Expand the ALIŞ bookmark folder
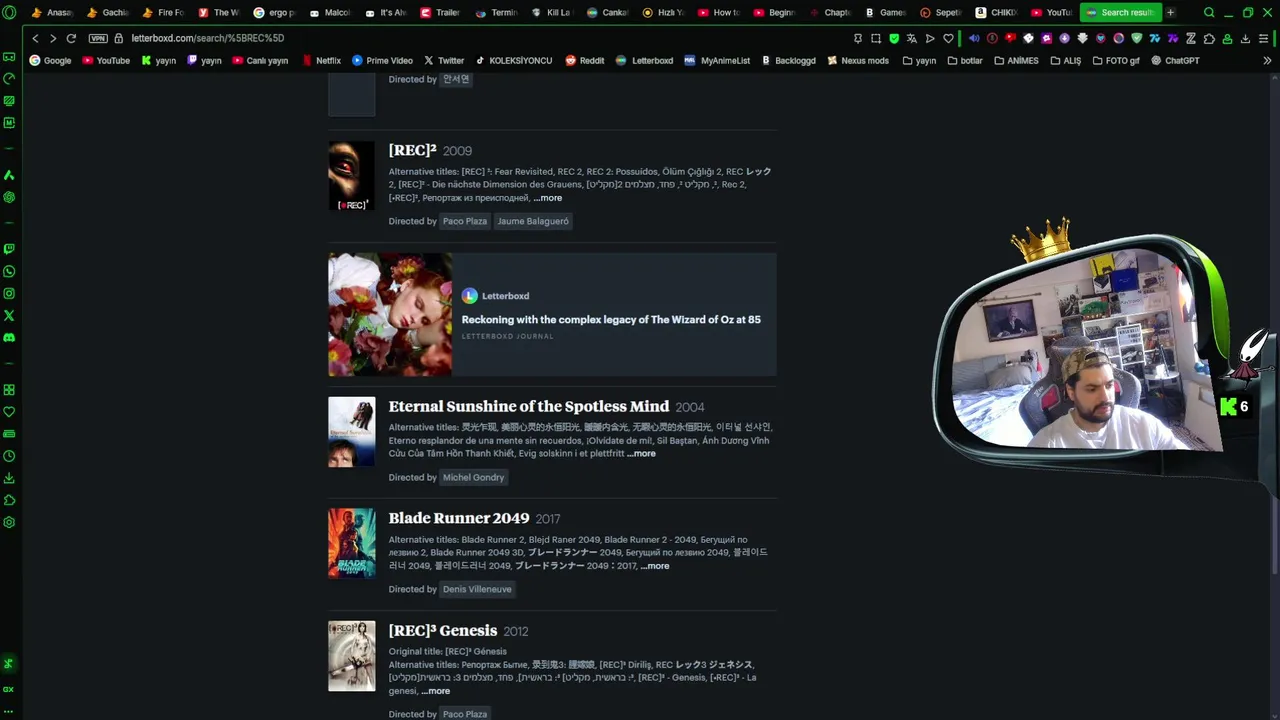Screen dimensions: 1280x720 click(x=1065, y=60)
